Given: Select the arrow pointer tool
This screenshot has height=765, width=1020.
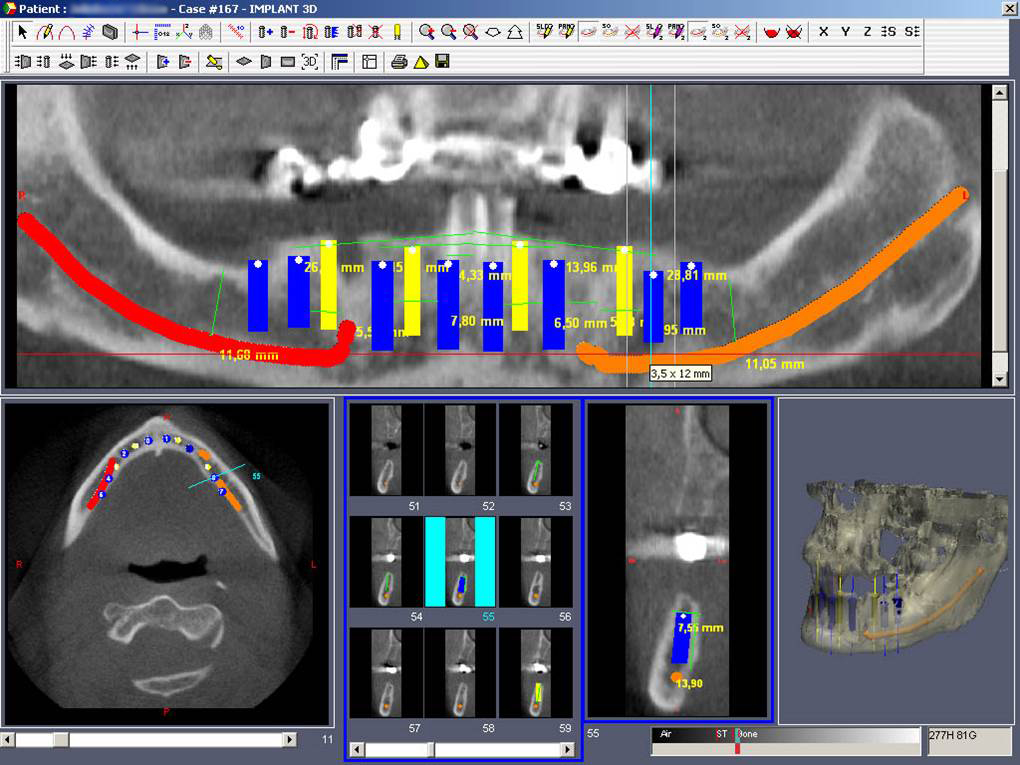Looking at the screenshot, I should tap(23, 32).
